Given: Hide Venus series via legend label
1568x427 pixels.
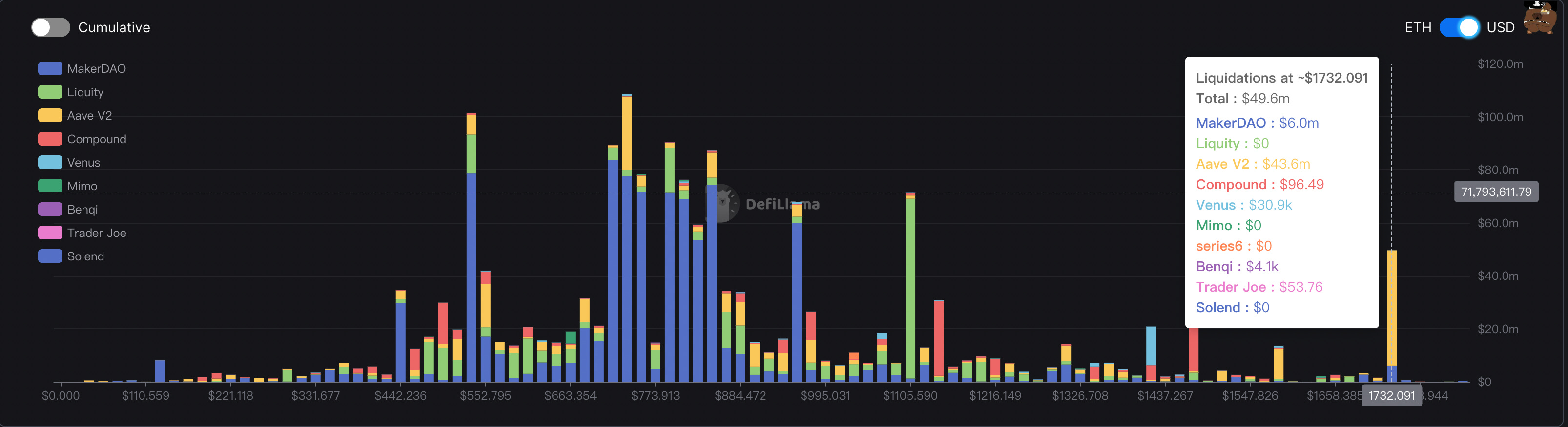Looking at the screenshot, I should 83,163.
